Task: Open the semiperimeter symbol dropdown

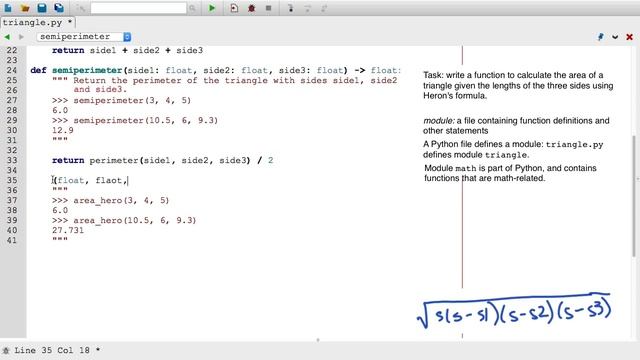Action: click(x=84, y=37)
